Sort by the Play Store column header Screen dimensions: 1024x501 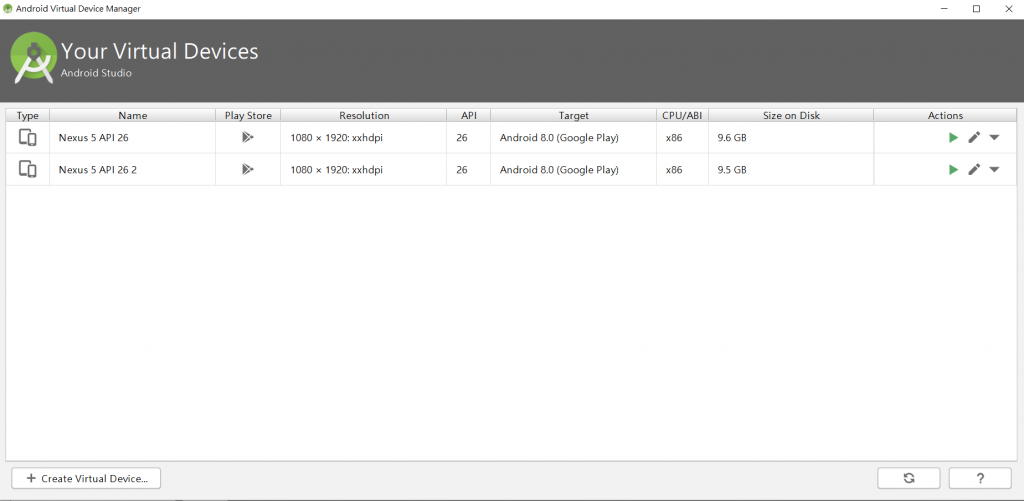coord(248,116)
